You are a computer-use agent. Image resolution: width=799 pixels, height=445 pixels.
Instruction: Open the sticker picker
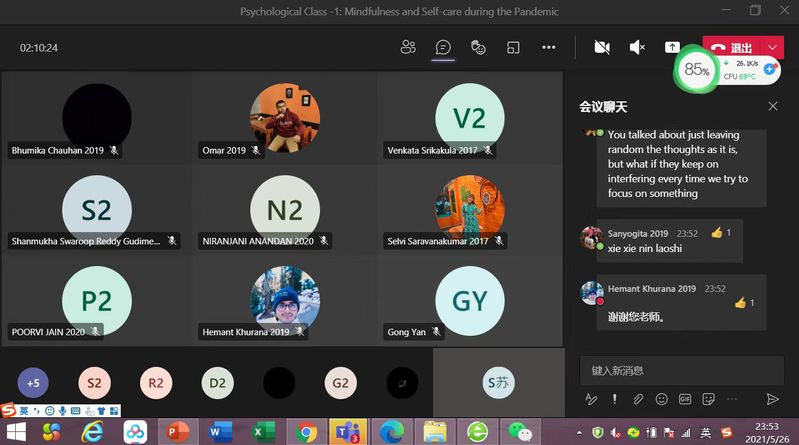click(x=709, y=399)
